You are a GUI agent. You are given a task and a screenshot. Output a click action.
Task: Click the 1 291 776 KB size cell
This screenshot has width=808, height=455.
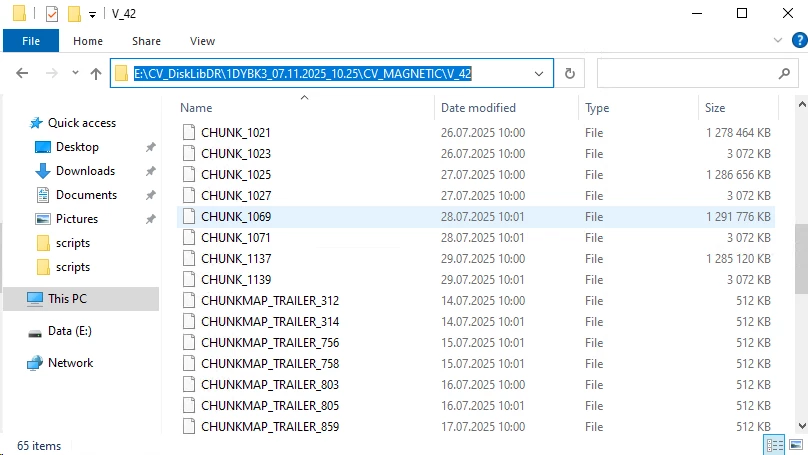738,217
